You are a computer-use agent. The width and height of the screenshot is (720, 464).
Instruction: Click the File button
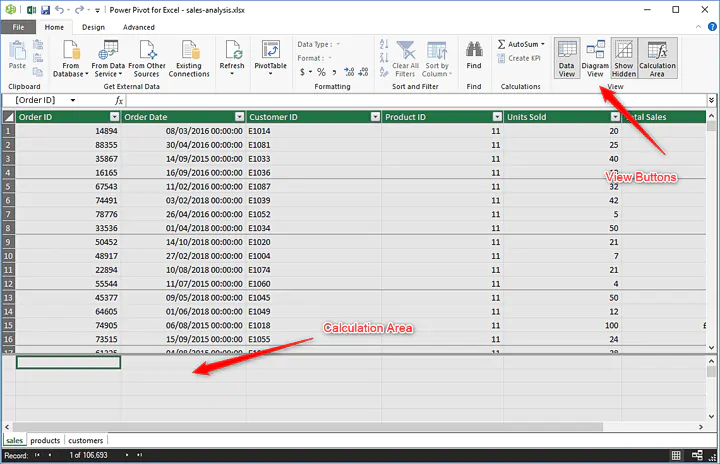(18, 27)
